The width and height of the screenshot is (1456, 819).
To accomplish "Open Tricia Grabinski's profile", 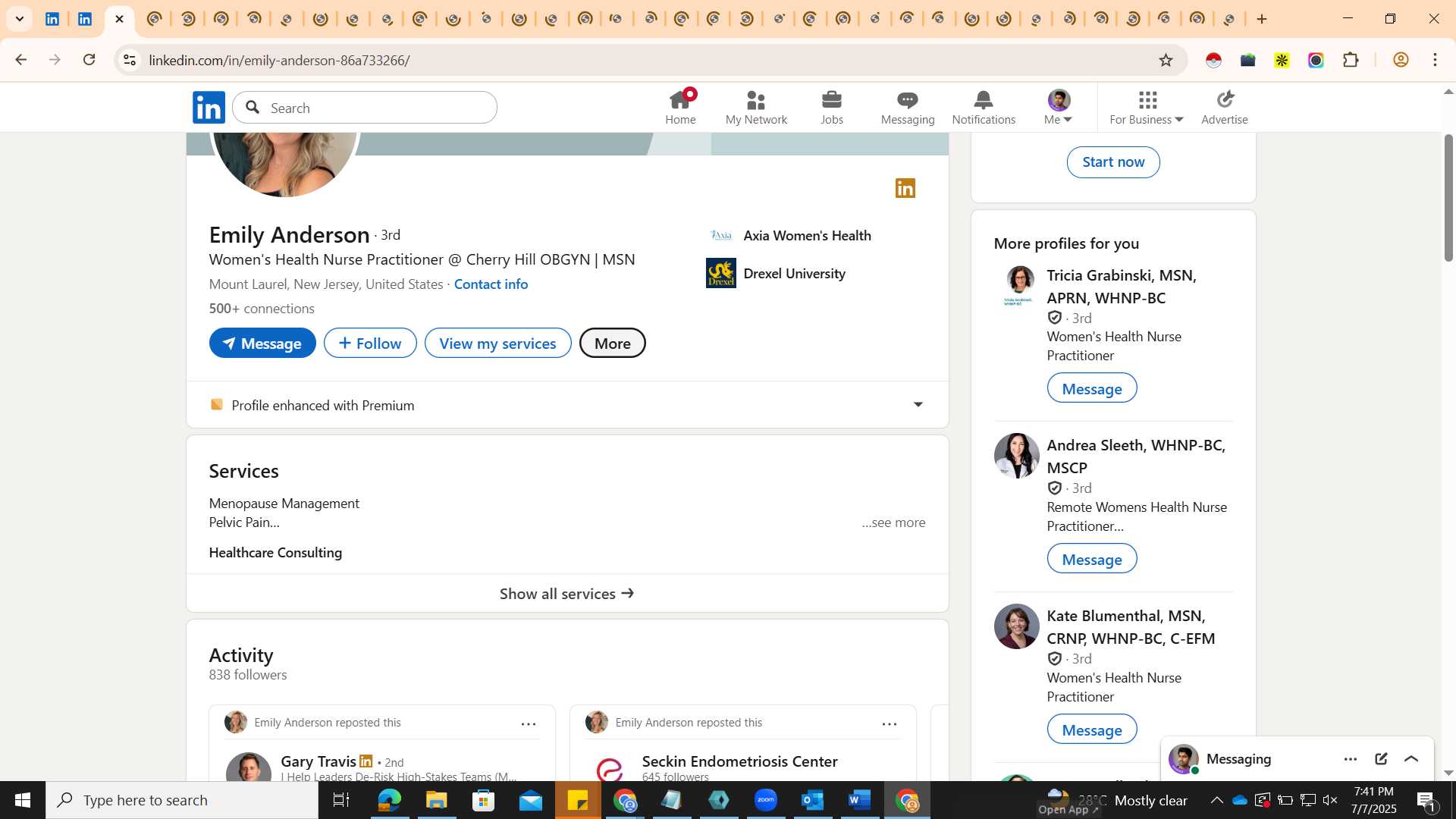I will click(1121, 287).
